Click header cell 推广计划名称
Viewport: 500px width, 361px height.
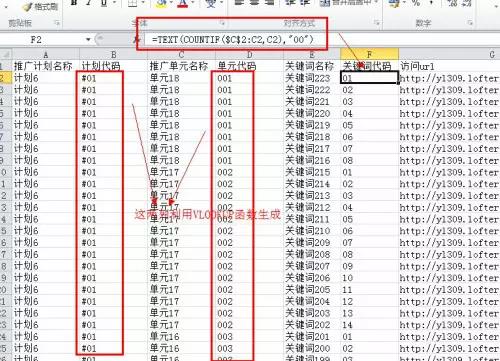coord(46,66)
